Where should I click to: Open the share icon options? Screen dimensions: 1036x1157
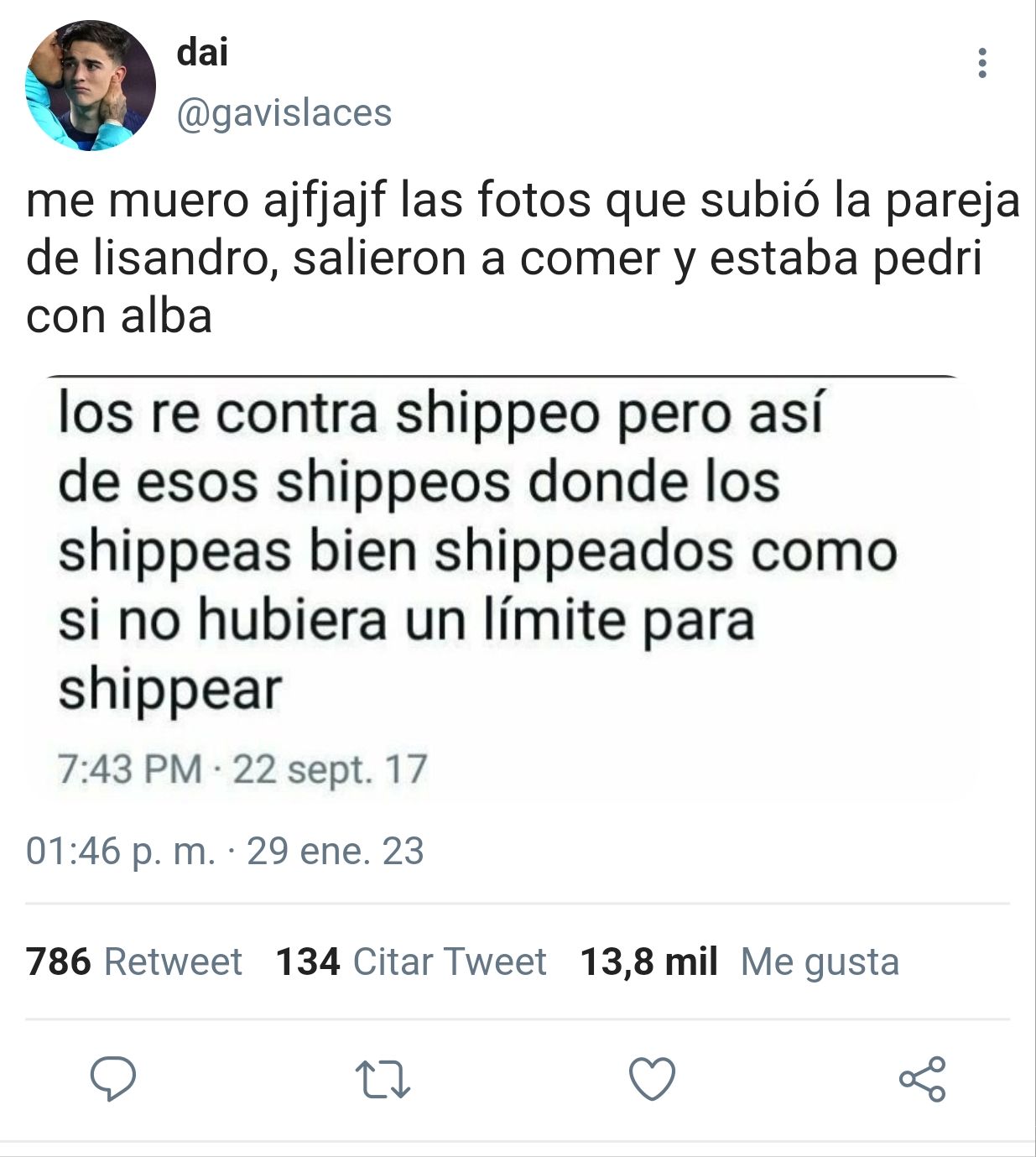922,1078
